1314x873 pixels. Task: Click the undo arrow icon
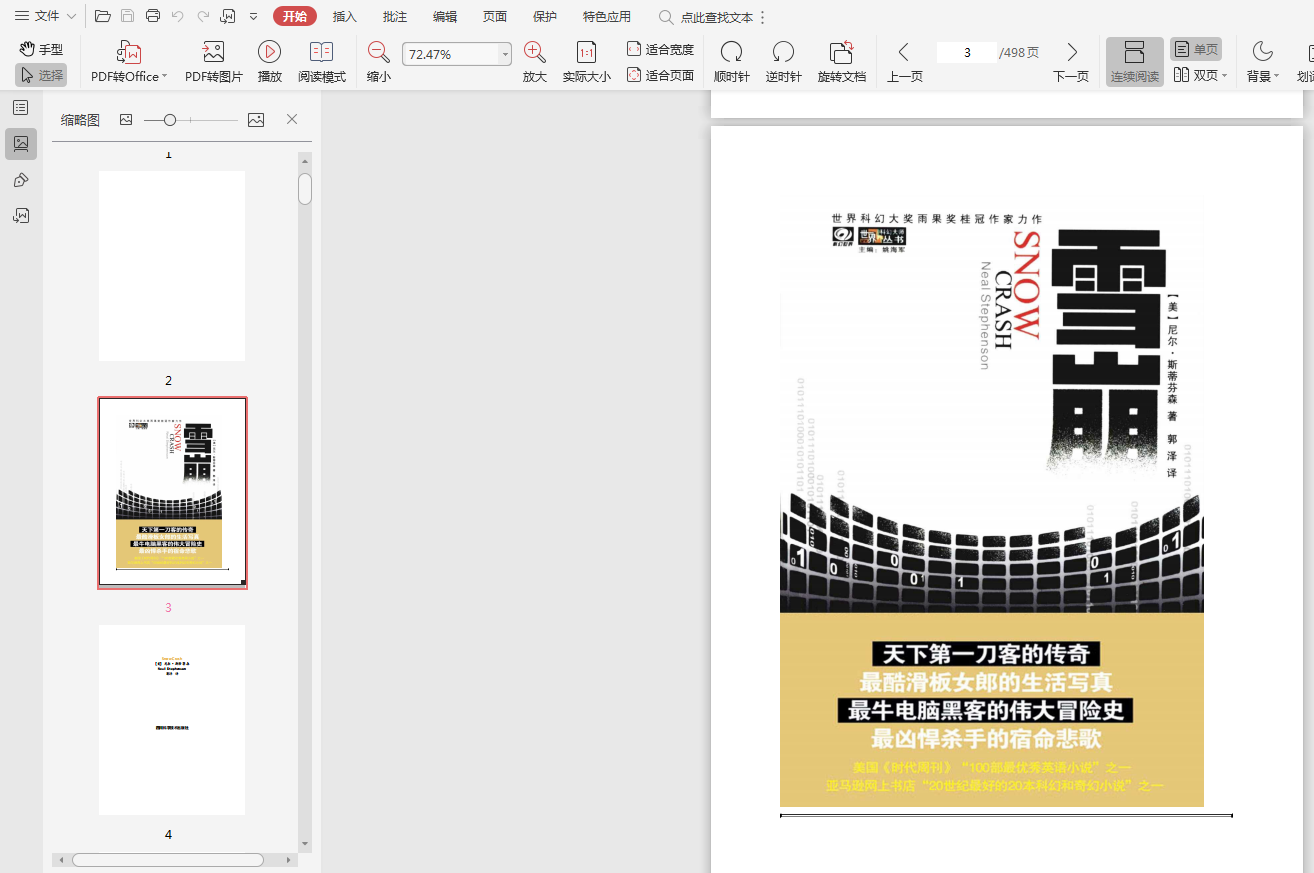(x=177, y=16)
